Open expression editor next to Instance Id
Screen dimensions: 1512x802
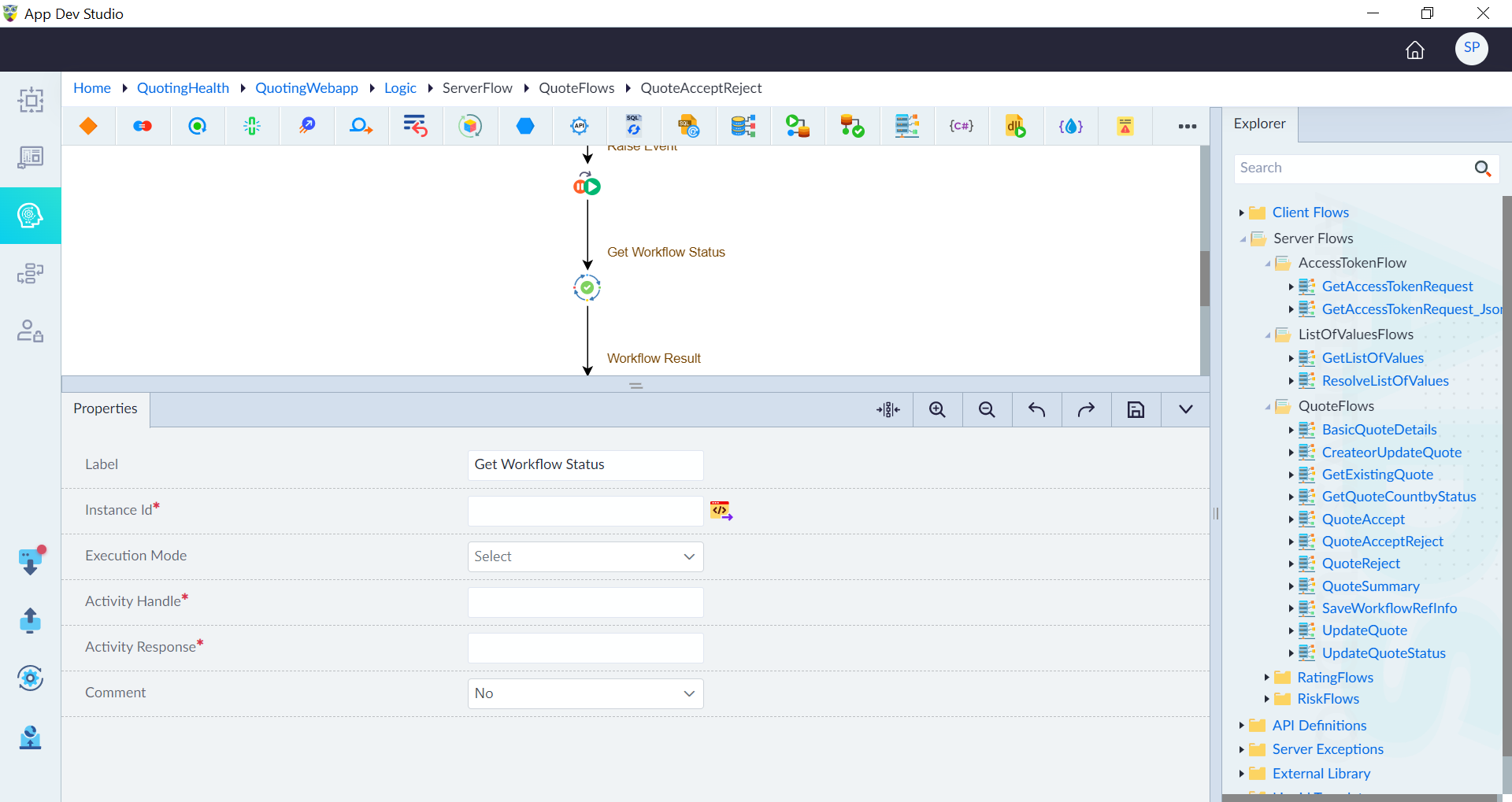point(721,511)
